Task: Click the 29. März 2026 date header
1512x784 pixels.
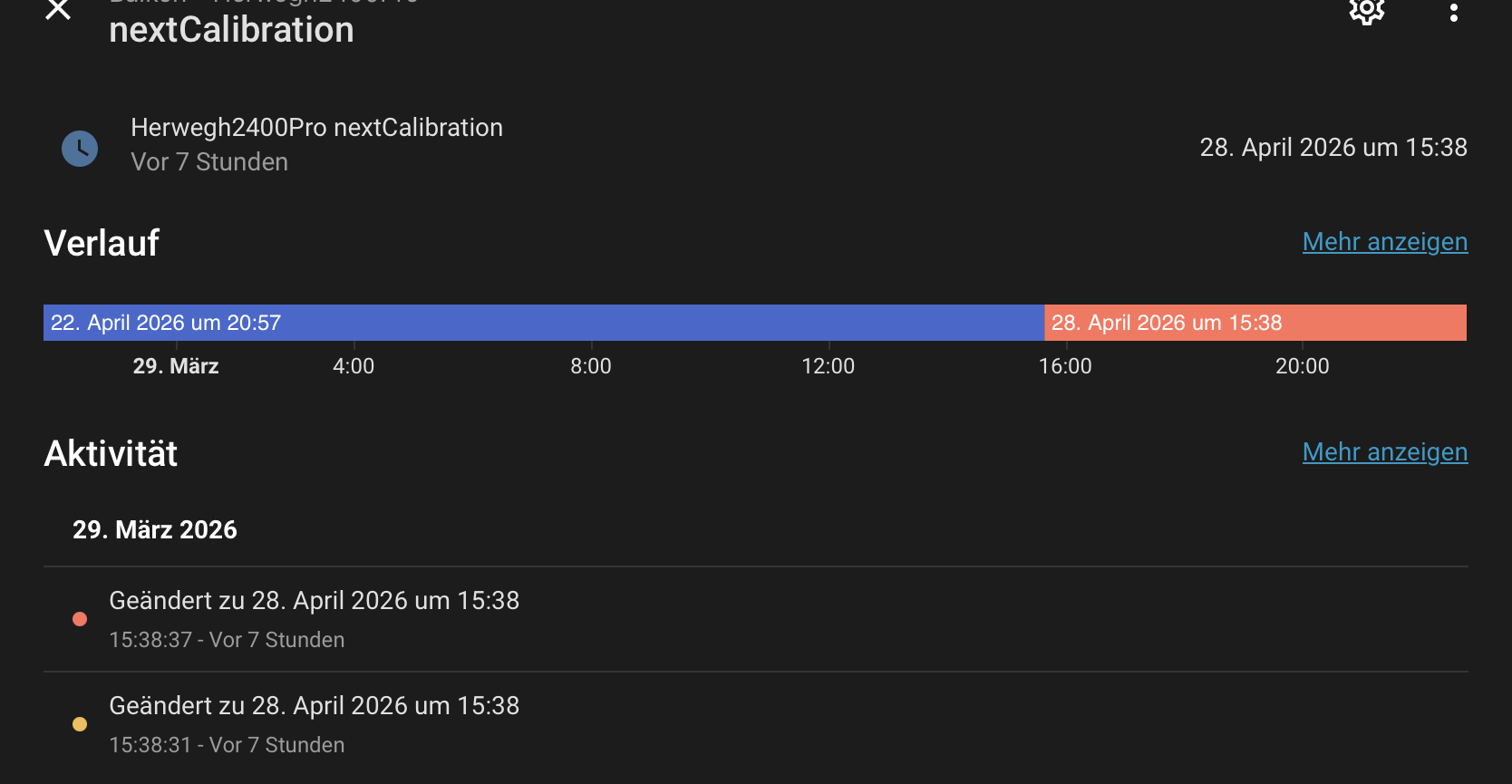Action: [155, 530]
